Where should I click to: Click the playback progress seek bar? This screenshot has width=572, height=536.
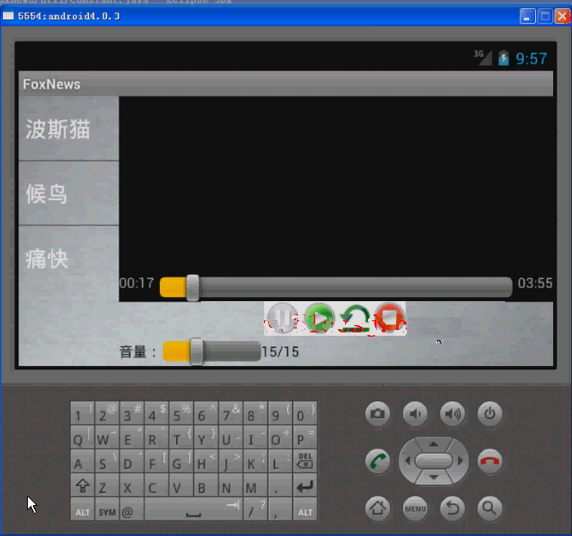pos(336,287)
